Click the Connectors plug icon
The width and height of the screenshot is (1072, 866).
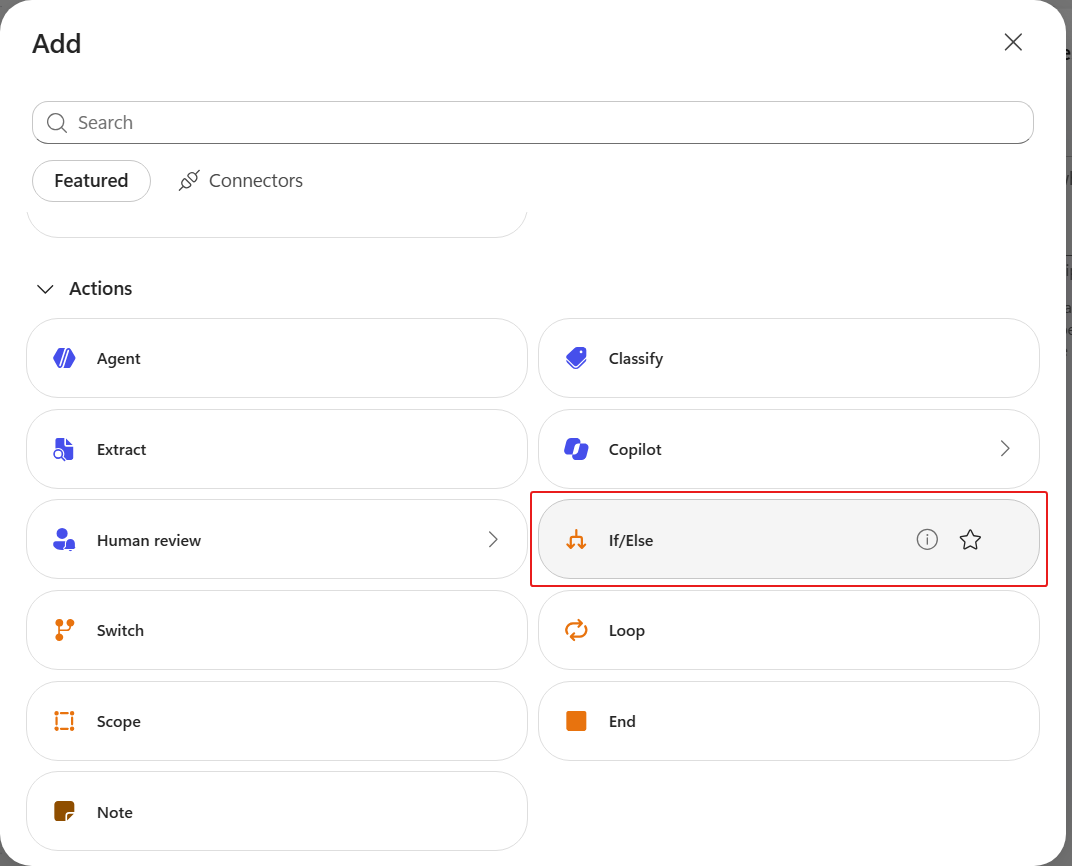(189, 180)
